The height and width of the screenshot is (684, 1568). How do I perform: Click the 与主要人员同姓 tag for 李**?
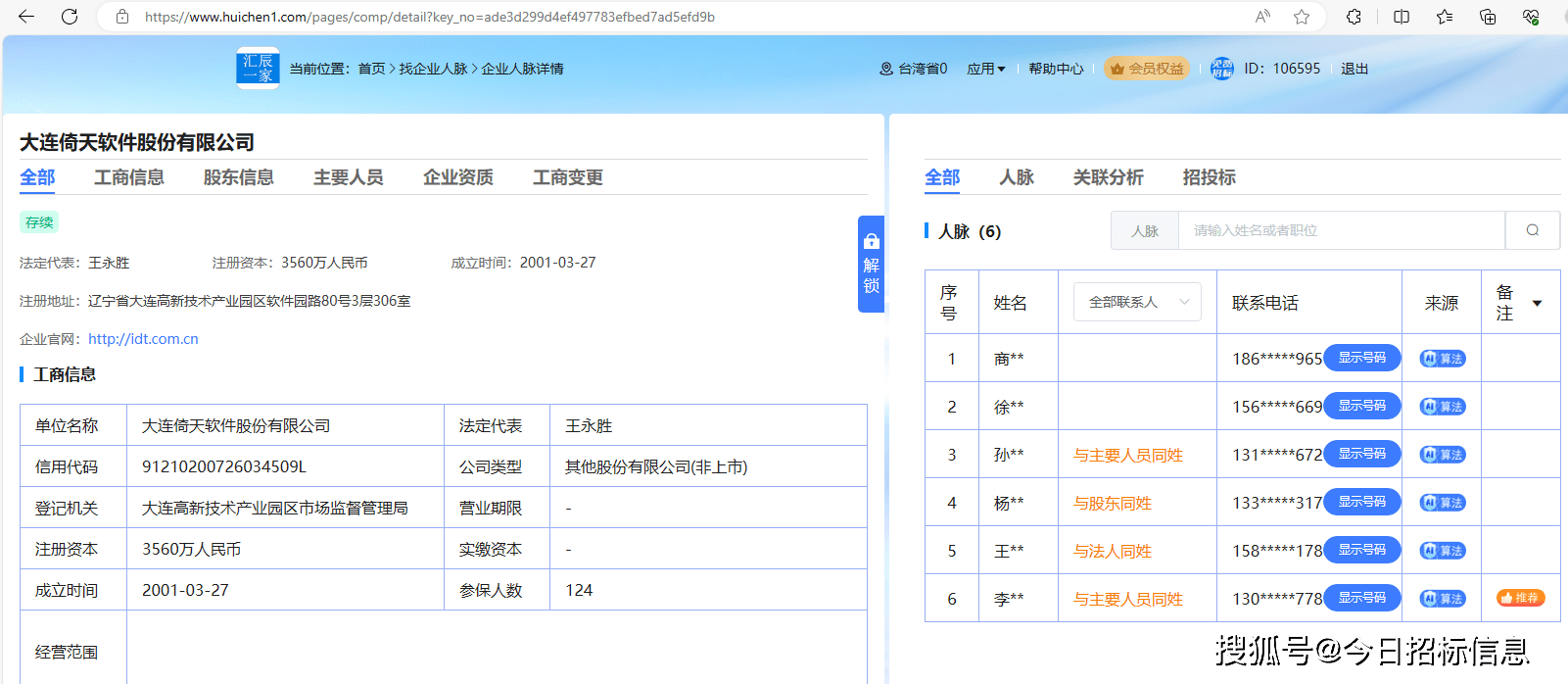(x=1128, y=599)
